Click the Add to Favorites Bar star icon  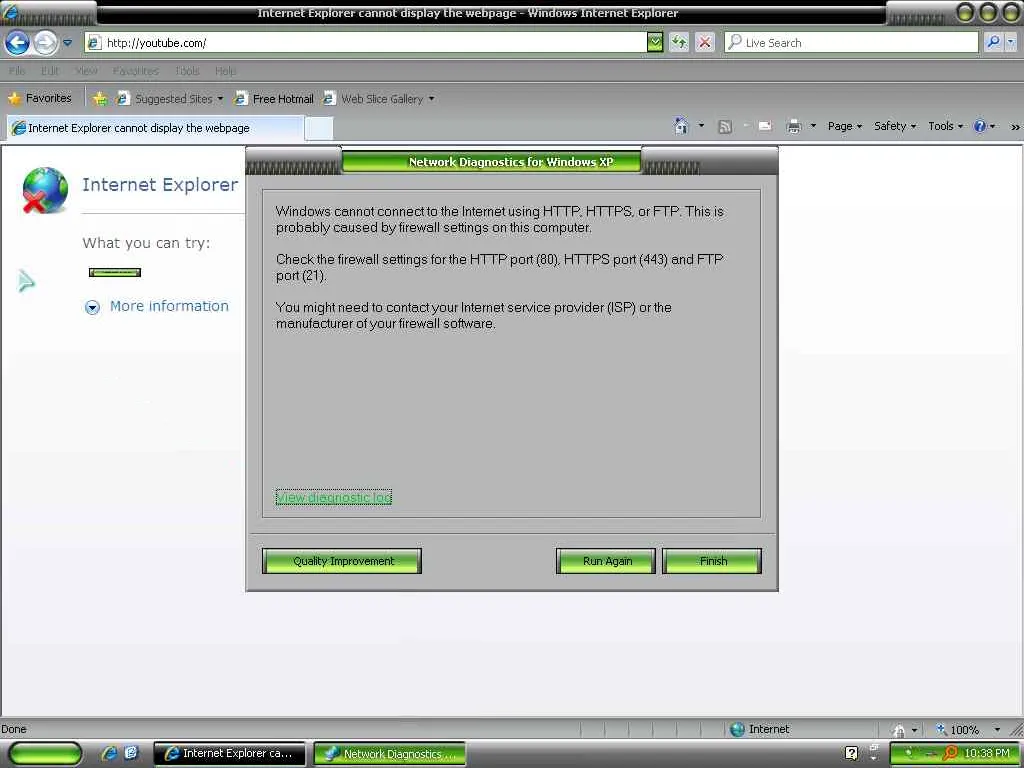pos(99,99)
